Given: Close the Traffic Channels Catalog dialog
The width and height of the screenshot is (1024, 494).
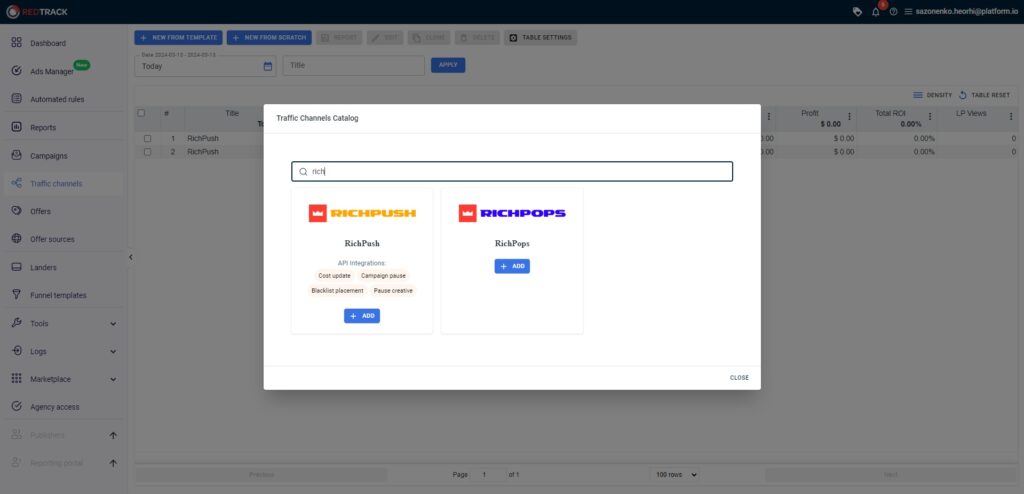Looking at the screenshot, I should click(738, 378).
